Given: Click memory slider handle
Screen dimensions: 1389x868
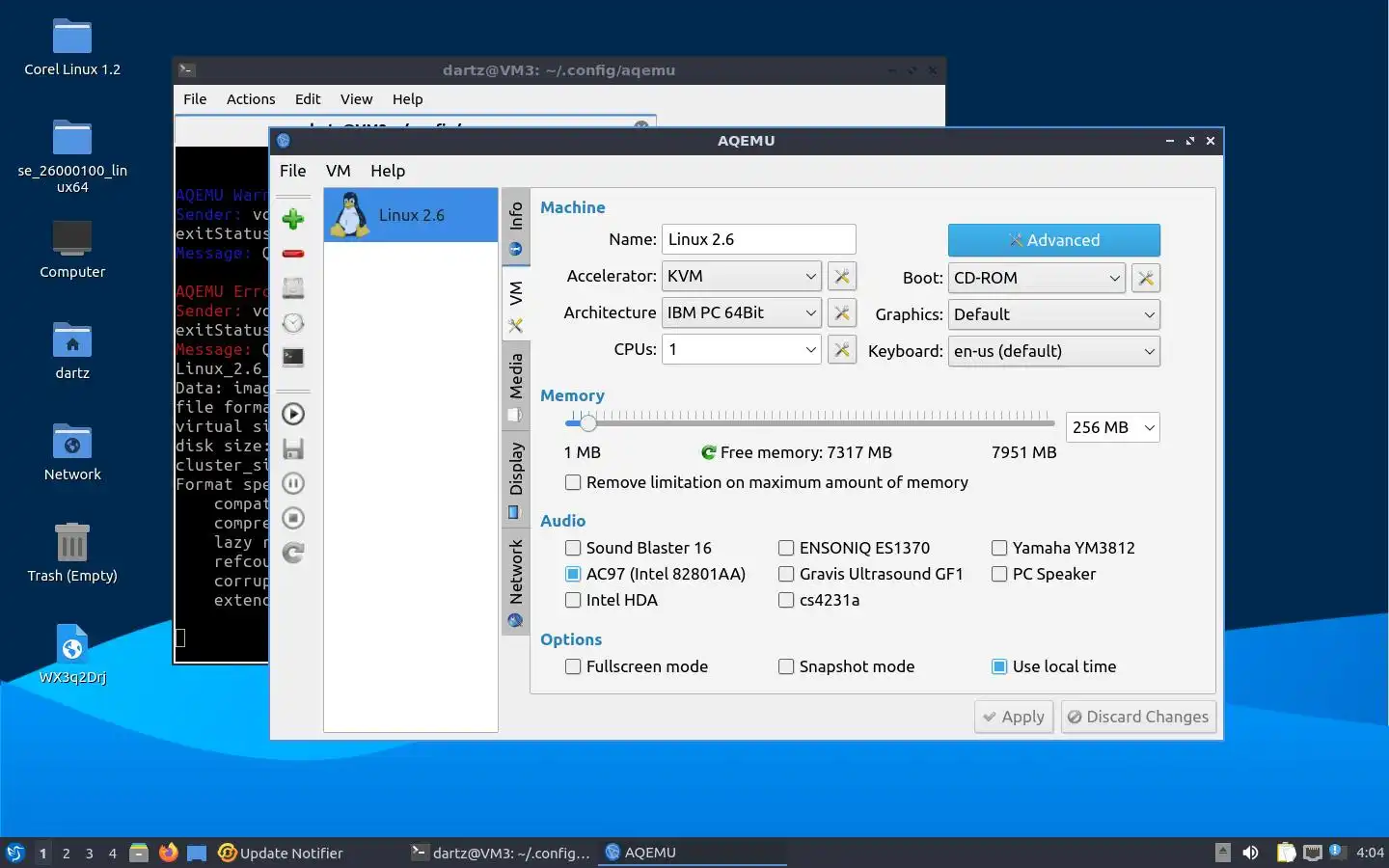Looking at the screenshot, I should coord(587,422).
